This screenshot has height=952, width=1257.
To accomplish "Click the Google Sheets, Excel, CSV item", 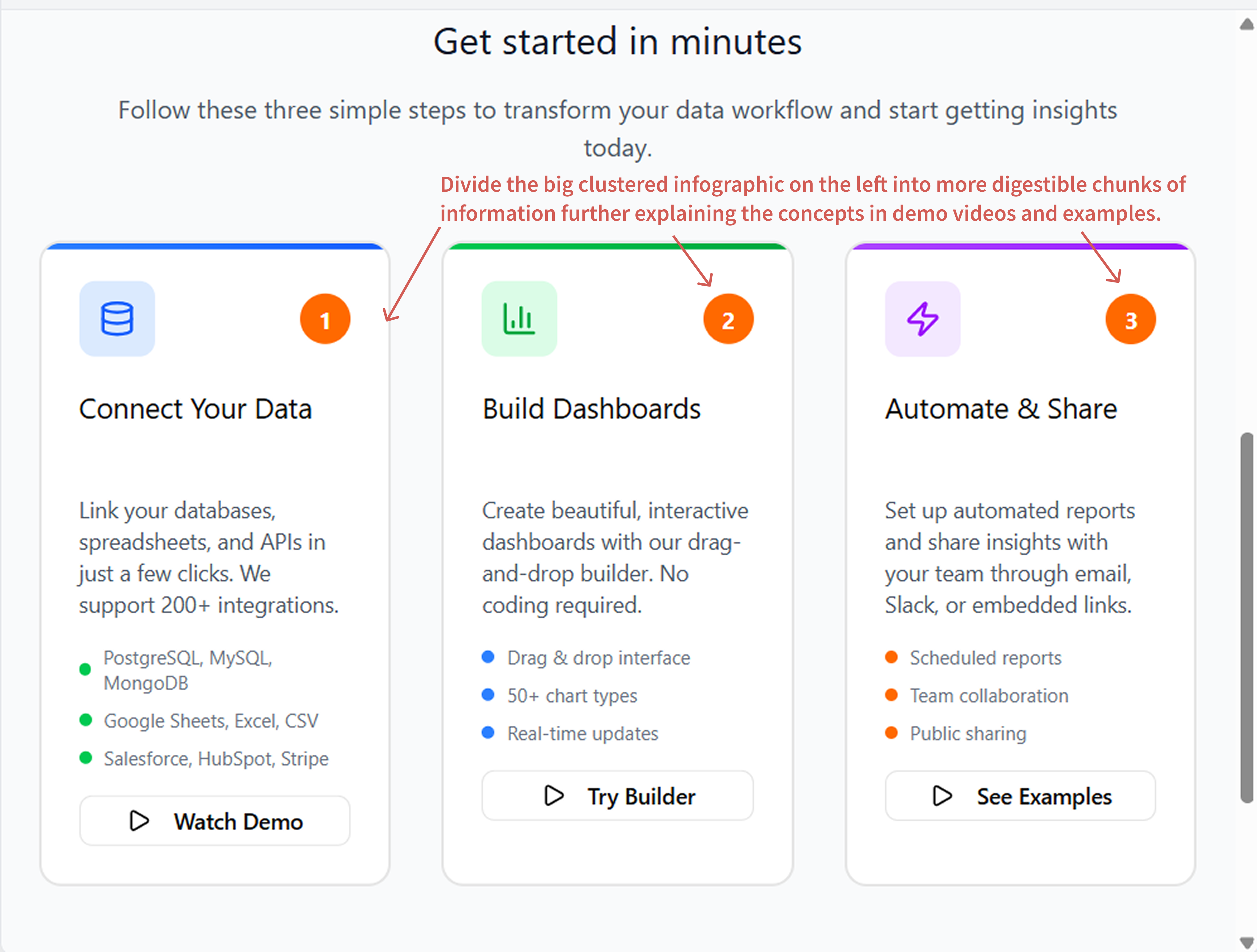I will pyautogui.click(x=199, y=721).
